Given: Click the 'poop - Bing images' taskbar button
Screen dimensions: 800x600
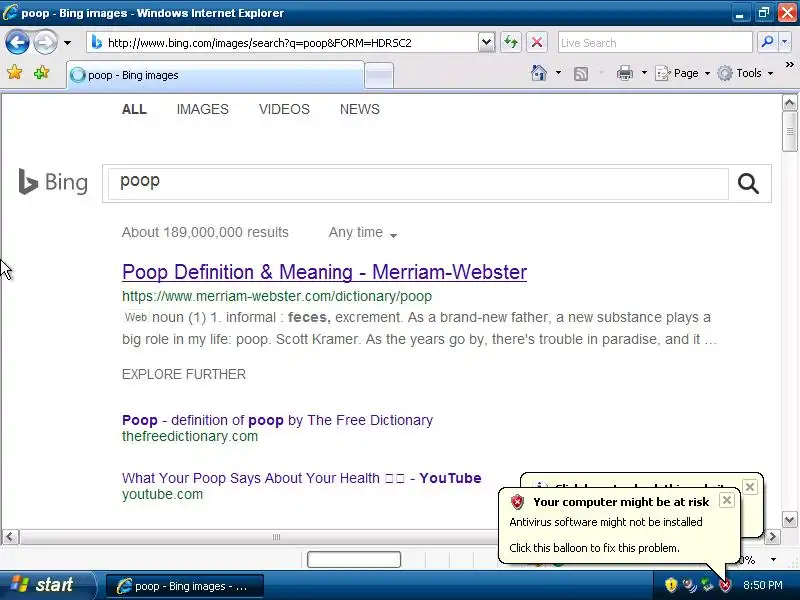Looking at the screenshot, I should click(185, 586).
